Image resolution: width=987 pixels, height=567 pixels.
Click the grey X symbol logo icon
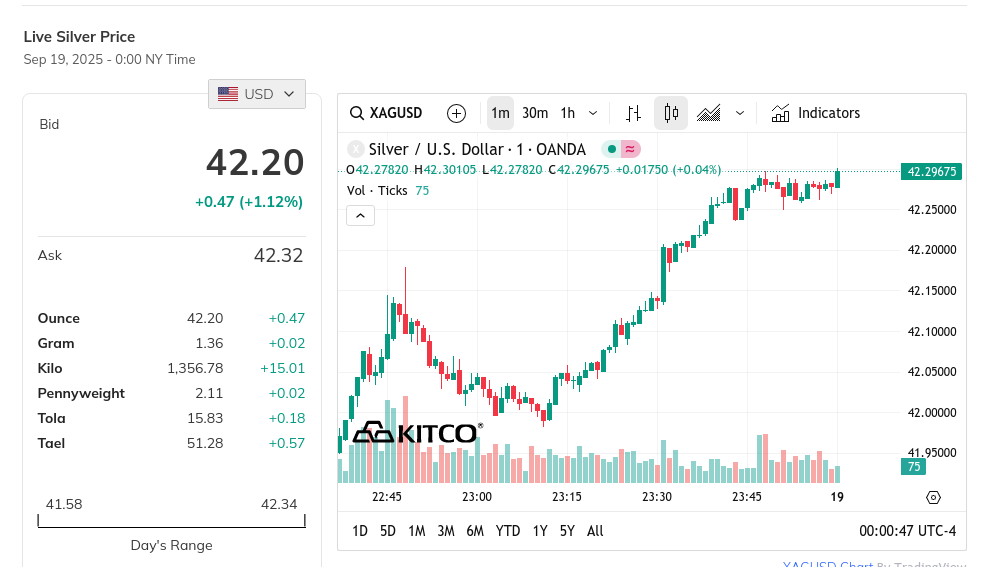click(356, 149)
